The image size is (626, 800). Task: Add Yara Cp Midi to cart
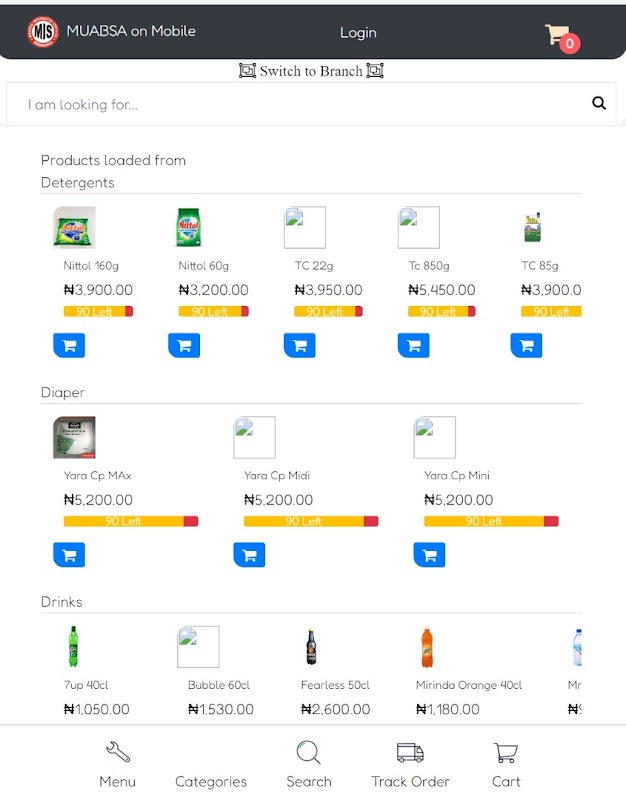tap(249, 555)
